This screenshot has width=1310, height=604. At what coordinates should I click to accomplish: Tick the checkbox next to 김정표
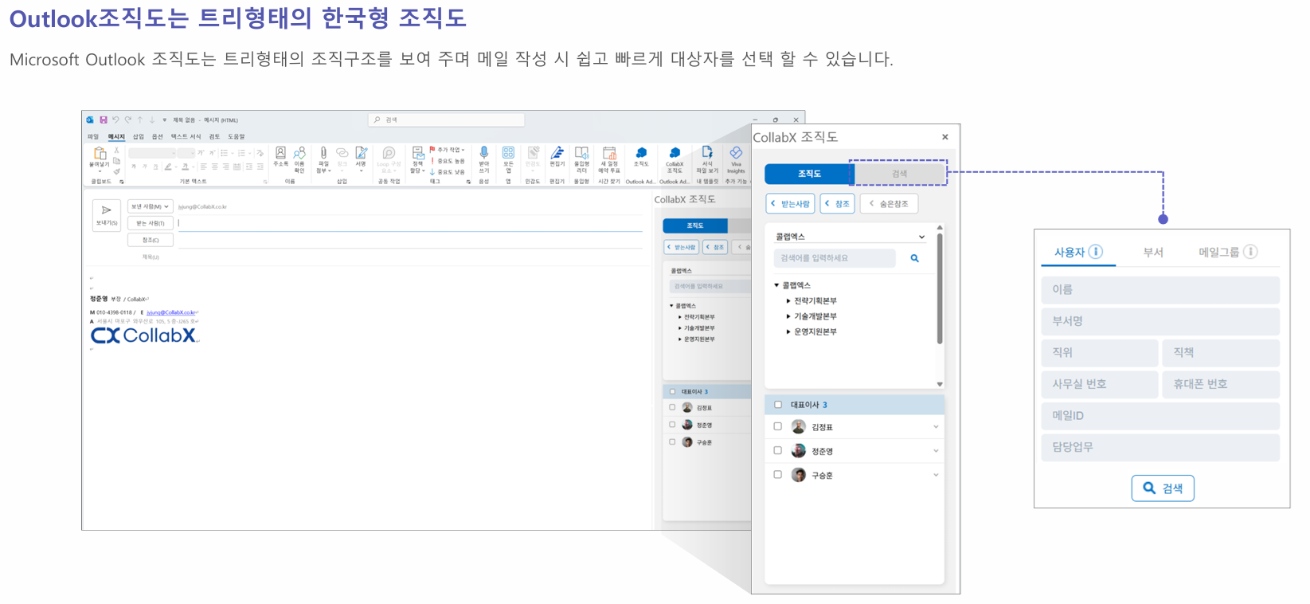[778, 427]
